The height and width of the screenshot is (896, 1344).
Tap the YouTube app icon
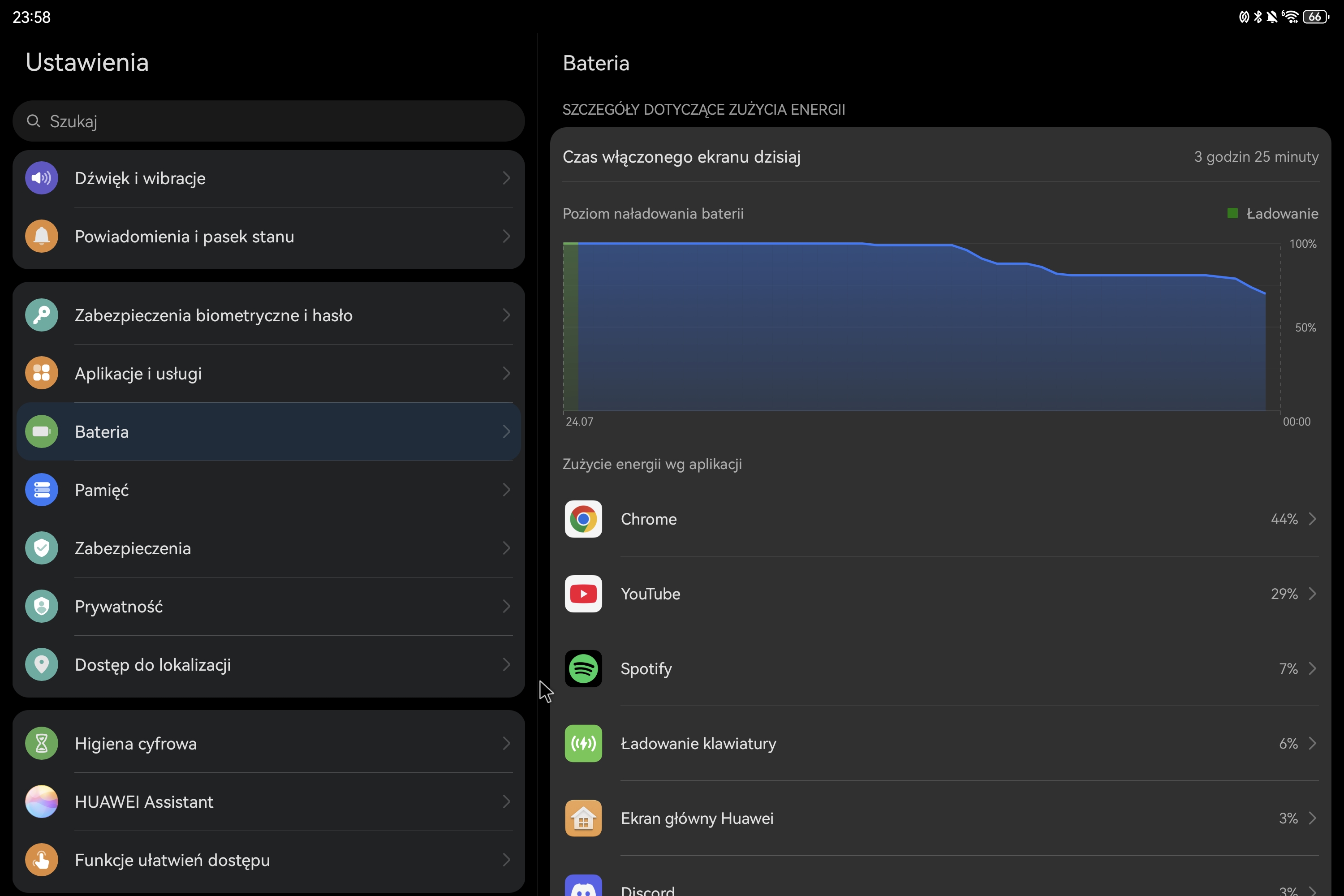583,594
